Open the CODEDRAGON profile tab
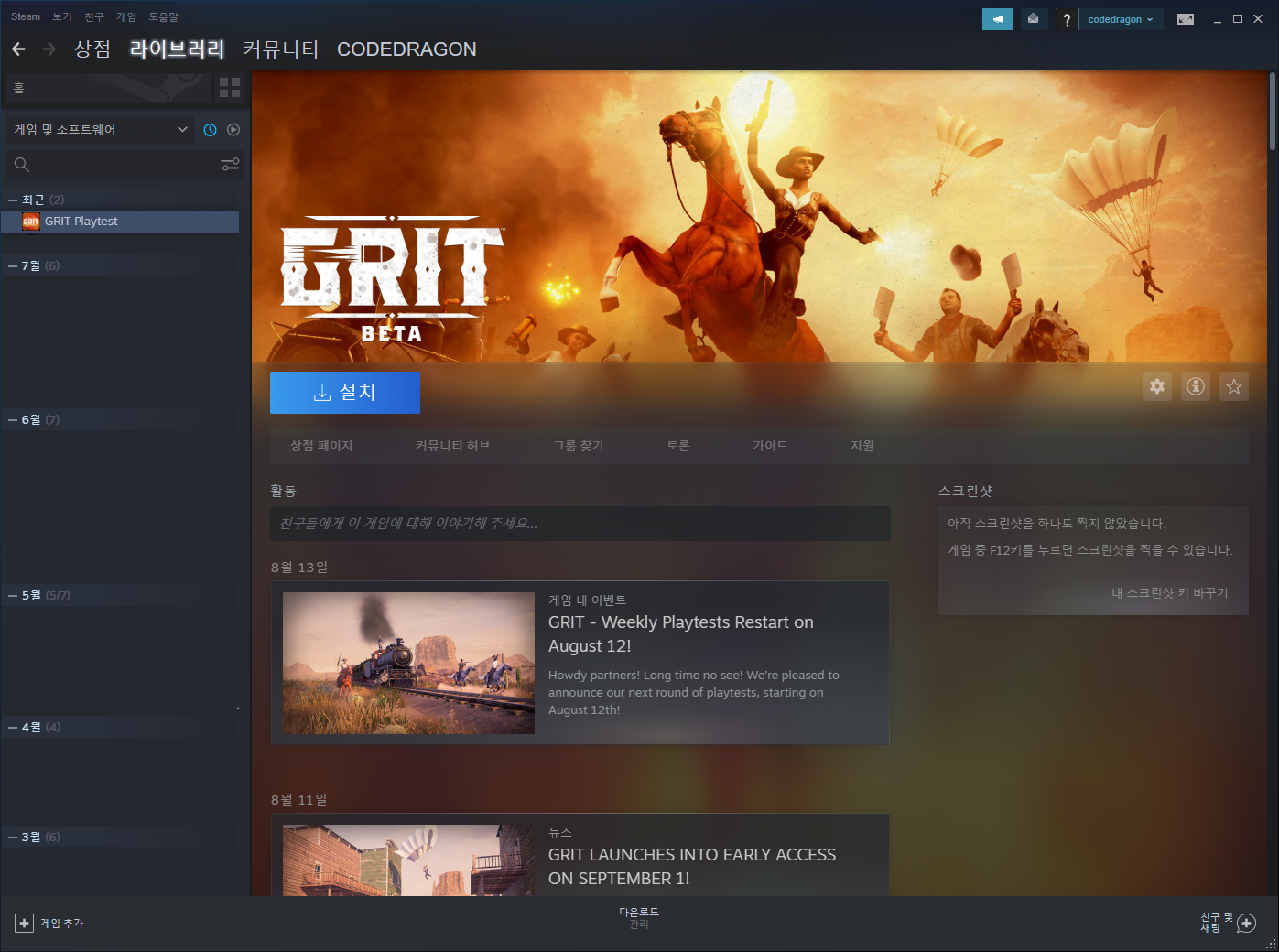This screenshot has height=952, width=1279. 406,49
